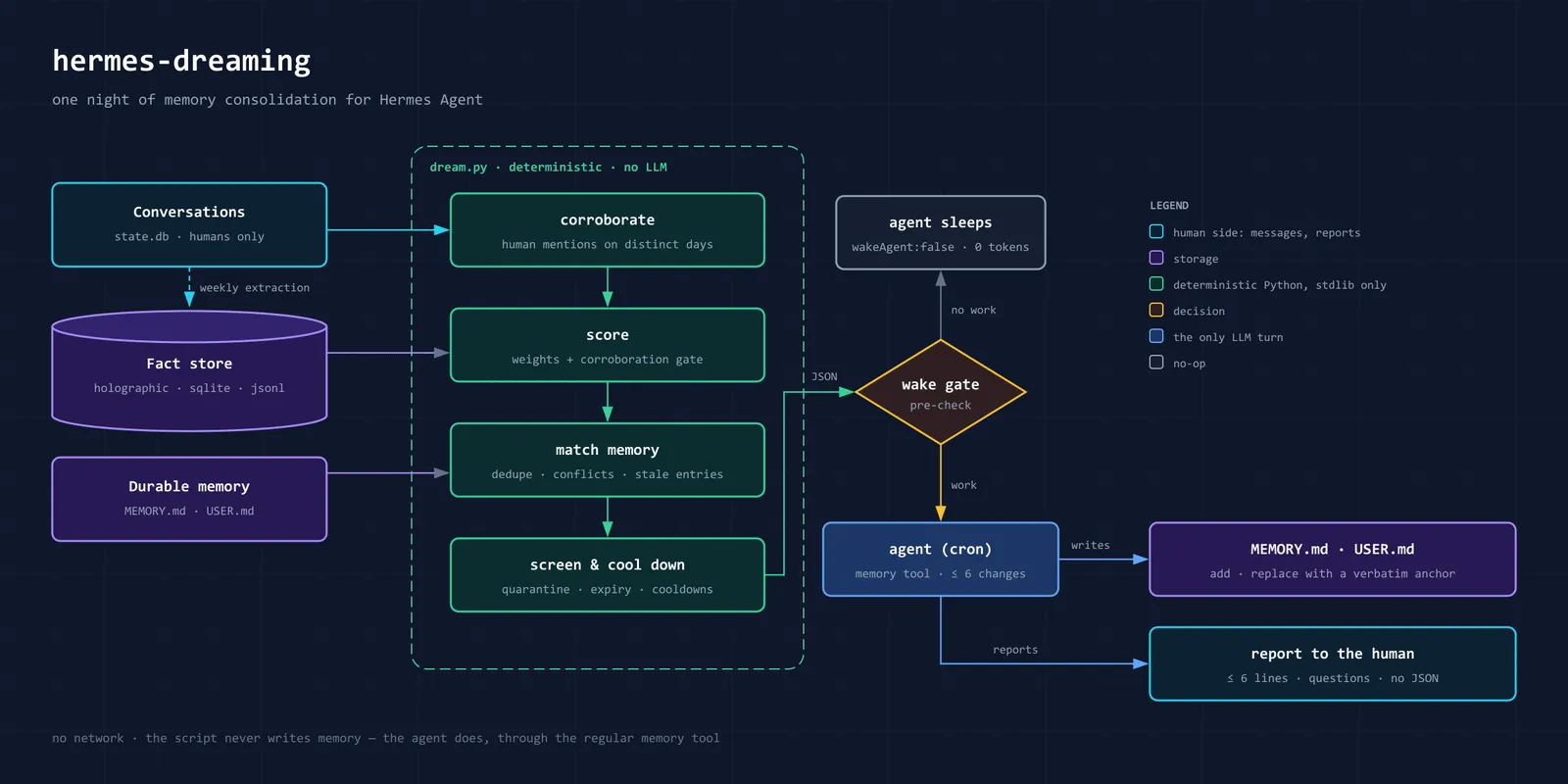Click the 'the only LLM turn' legend text

(x=1228, y=337)
